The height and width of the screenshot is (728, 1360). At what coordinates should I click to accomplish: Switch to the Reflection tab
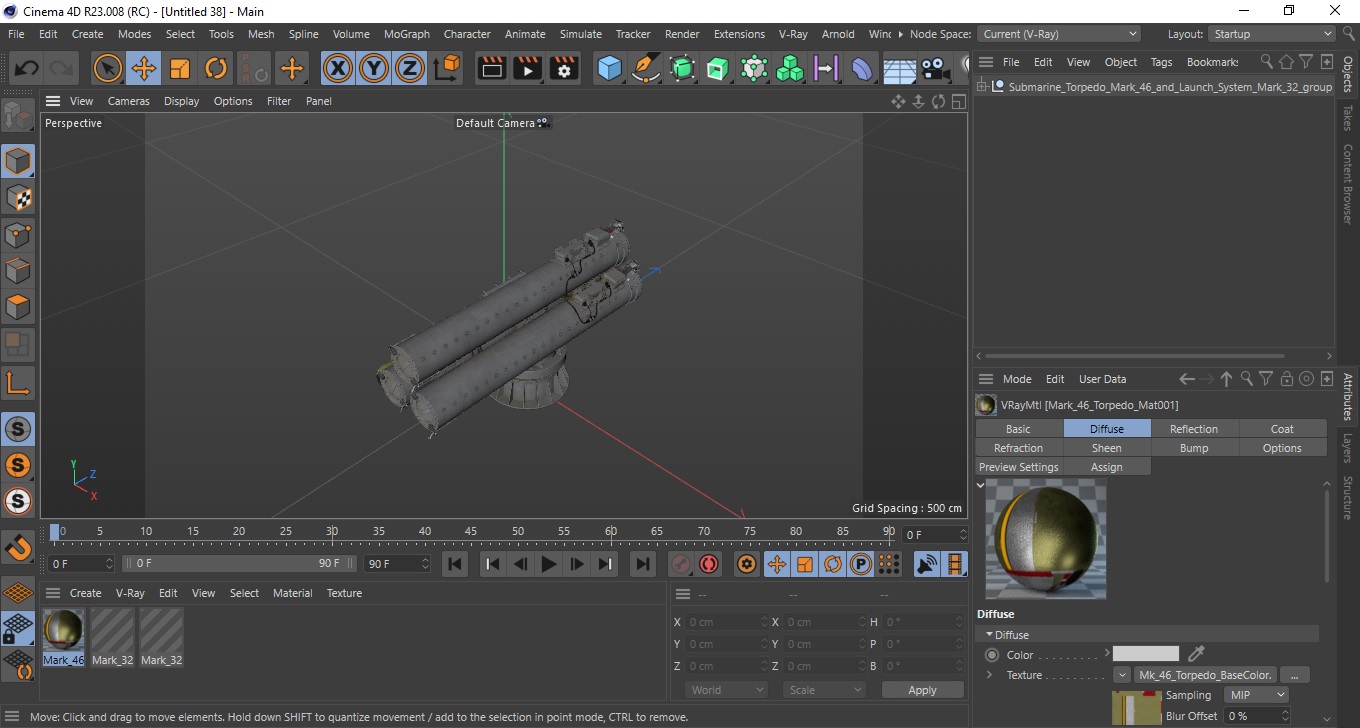click(x=1194, y=429)
